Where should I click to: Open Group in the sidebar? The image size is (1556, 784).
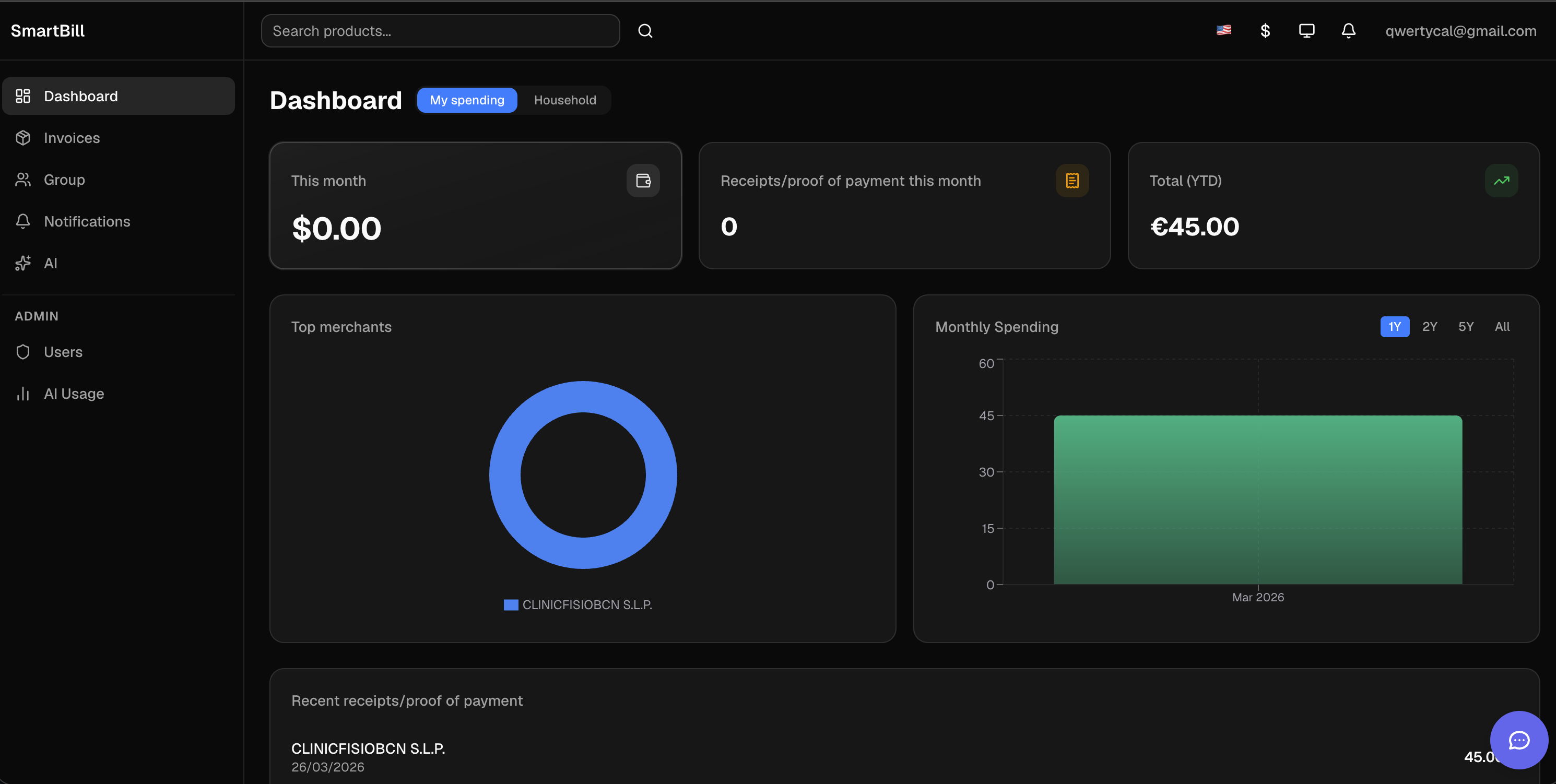(119, 180)
